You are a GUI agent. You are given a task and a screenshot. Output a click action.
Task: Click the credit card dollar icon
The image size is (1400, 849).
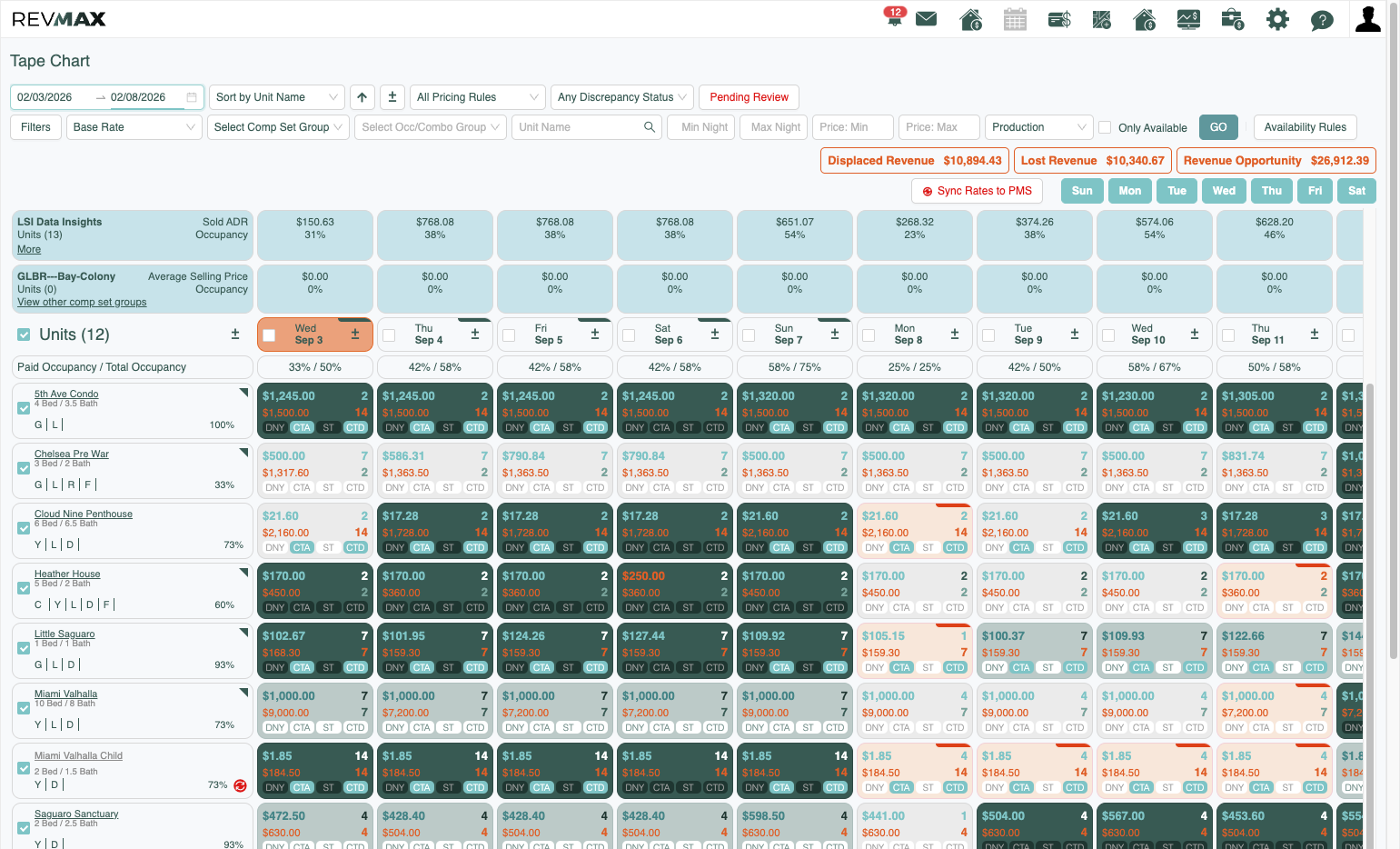[x=1059, y=19]
